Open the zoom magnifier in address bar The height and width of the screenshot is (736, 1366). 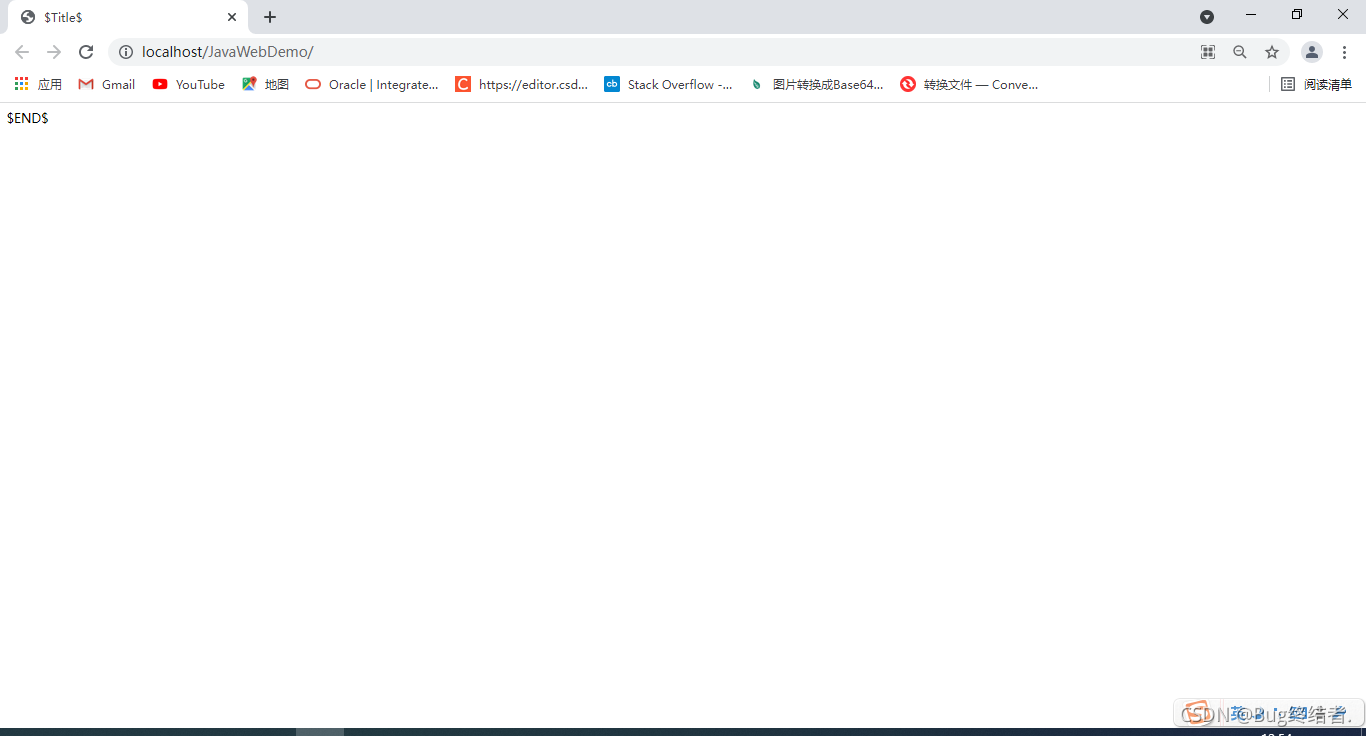click(1240, 52)
